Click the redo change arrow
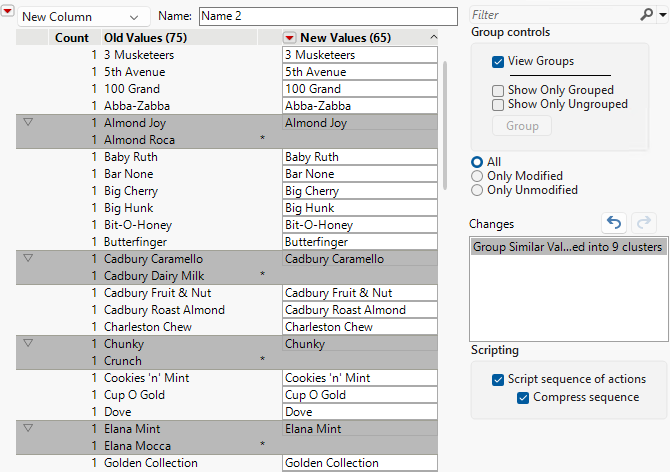This screenshot has height=472, width=670. tap(644, 223)
